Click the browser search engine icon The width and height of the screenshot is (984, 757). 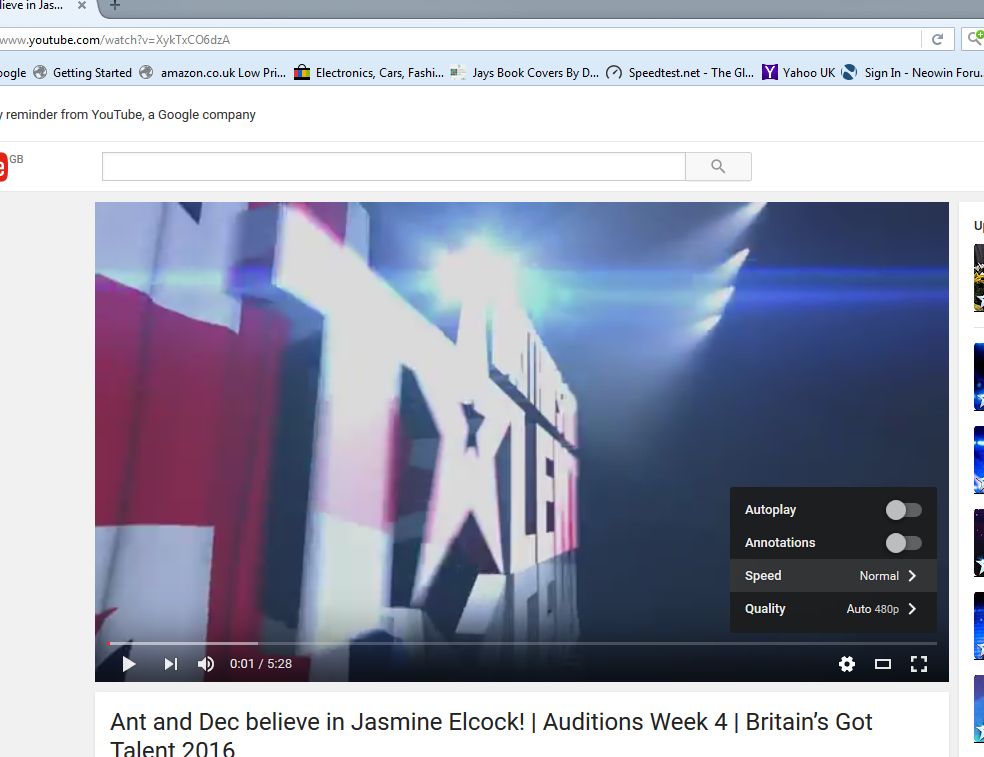(975, 39)
